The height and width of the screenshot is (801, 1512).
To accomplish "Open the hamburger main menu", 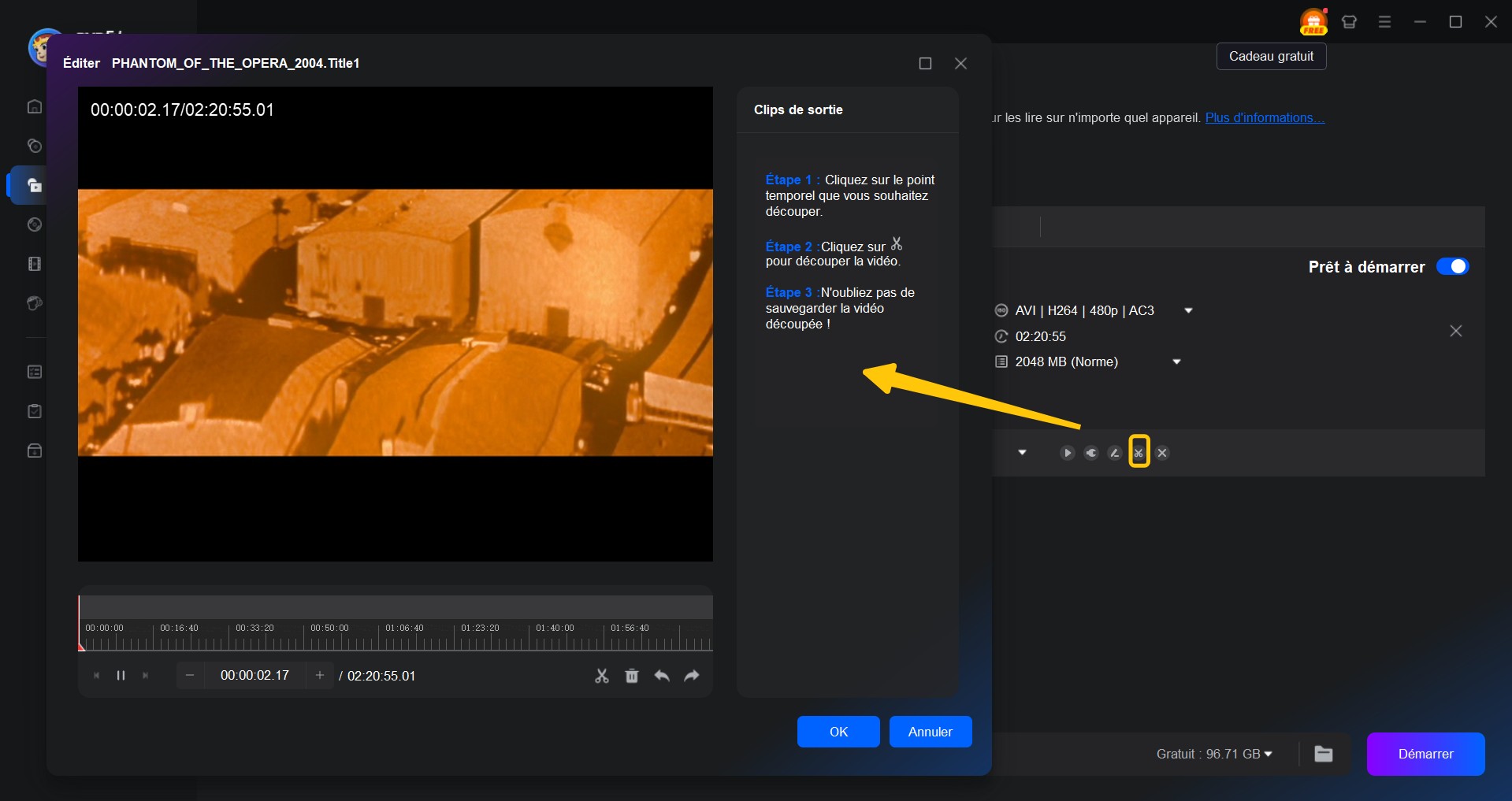I will pos(1384,22).
